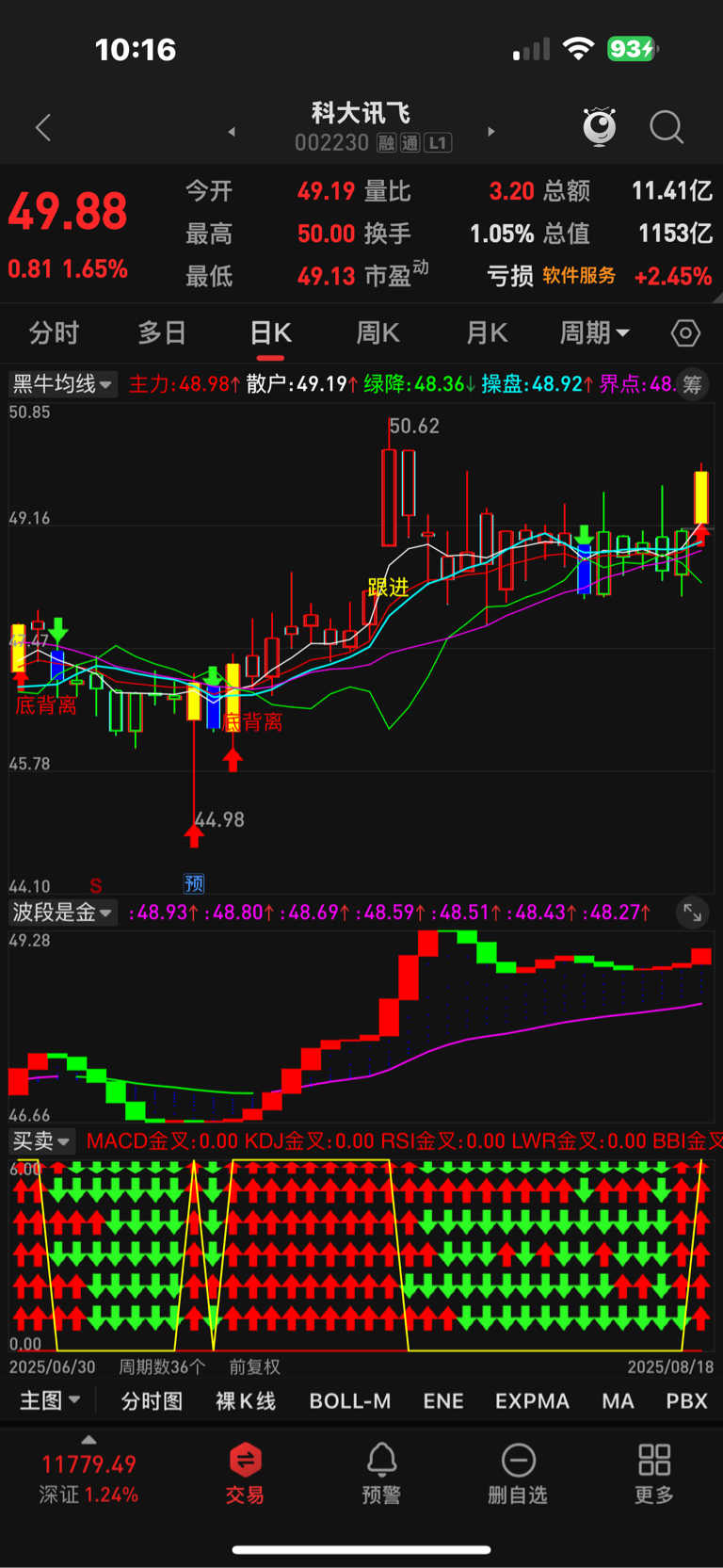Select MA indicator
Screen dimensions: 723x1568
[618, 1401]
